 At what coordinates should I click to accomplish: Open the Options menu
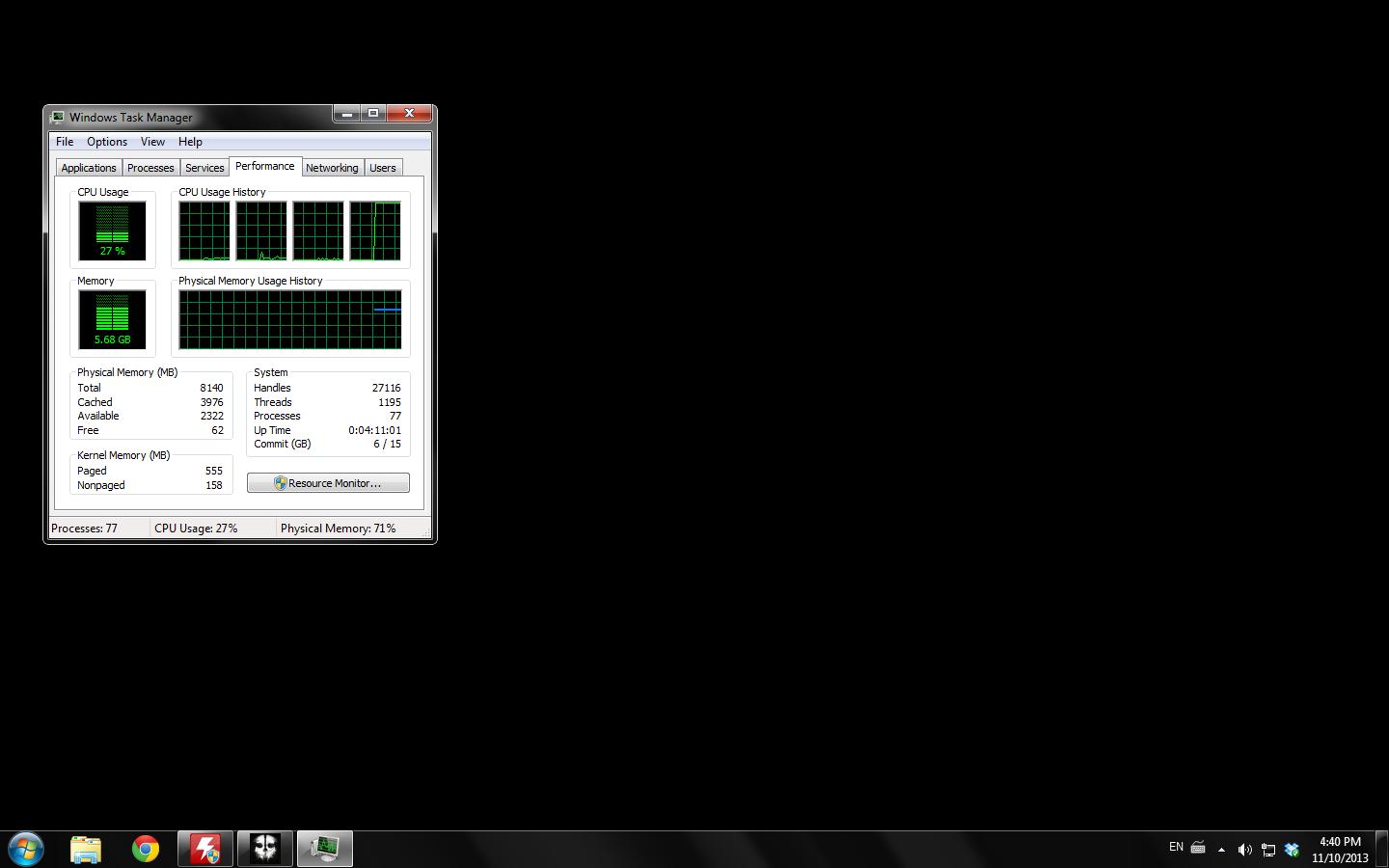pyautogui.click(x=107, y=142)
